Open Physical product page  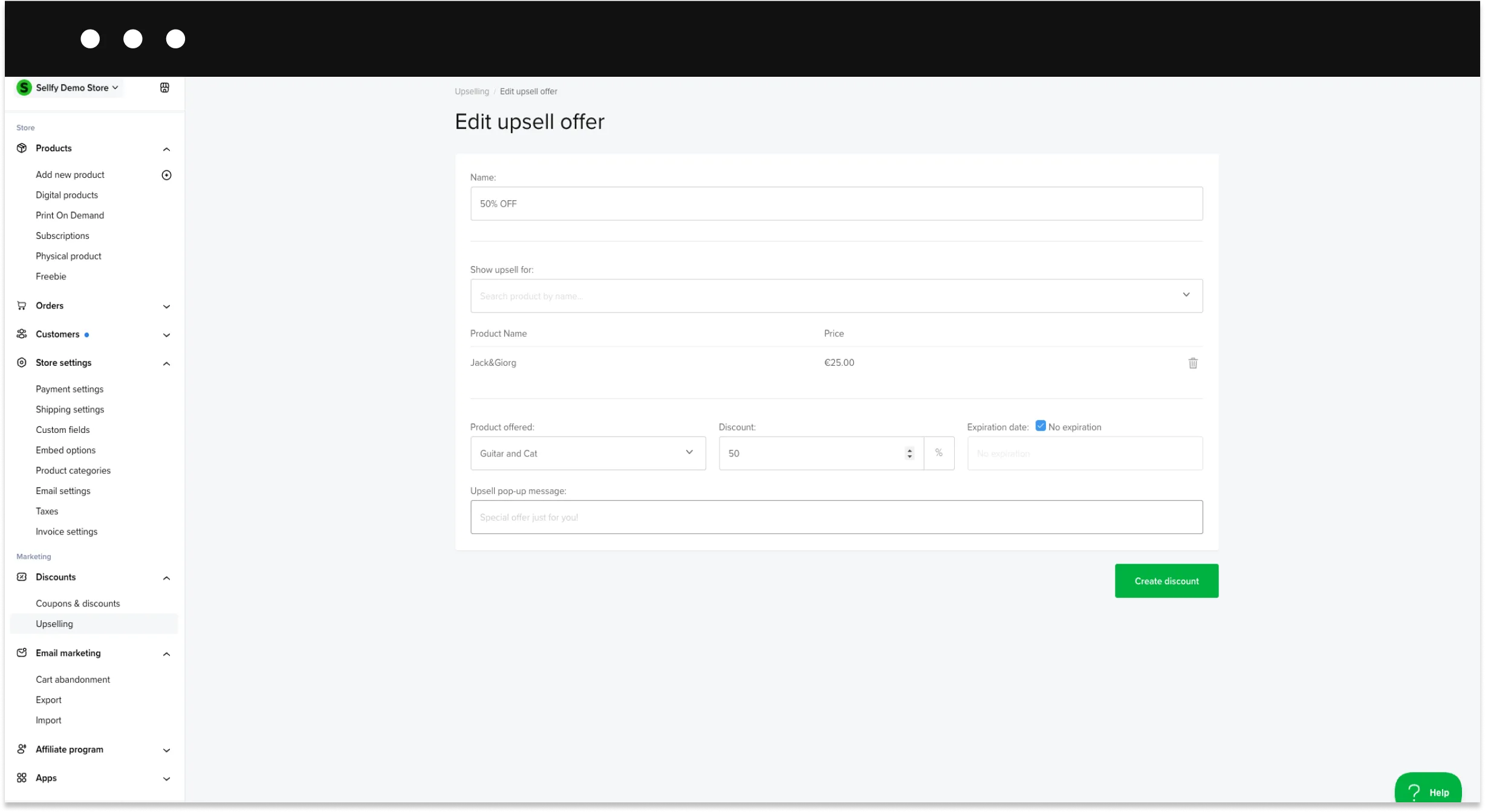[x=68, y=256]
